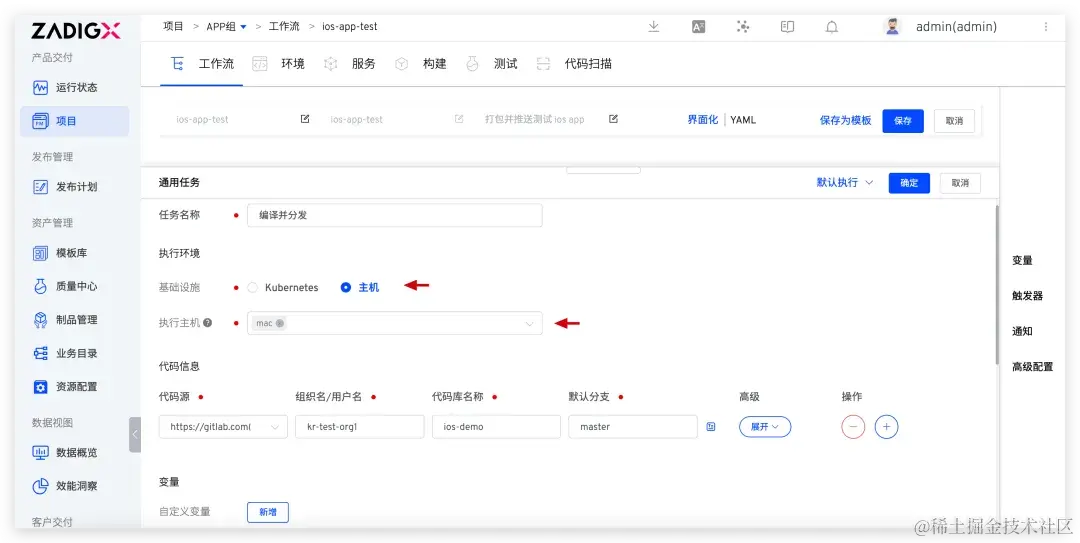Open 默认执行 dropdown
The width and height of the screenshot is (1080, 543).
844,183
